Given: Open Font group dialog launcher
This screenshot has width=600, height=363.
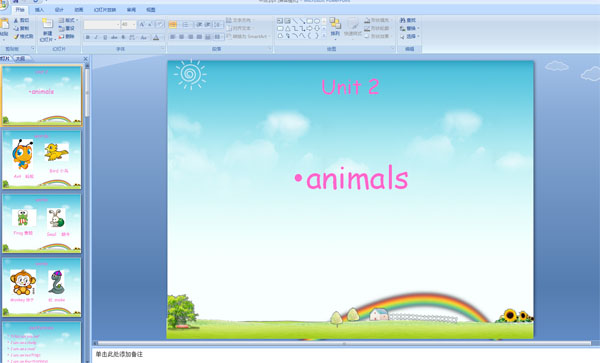Looking at the screenshot, I should coord(163,49).
